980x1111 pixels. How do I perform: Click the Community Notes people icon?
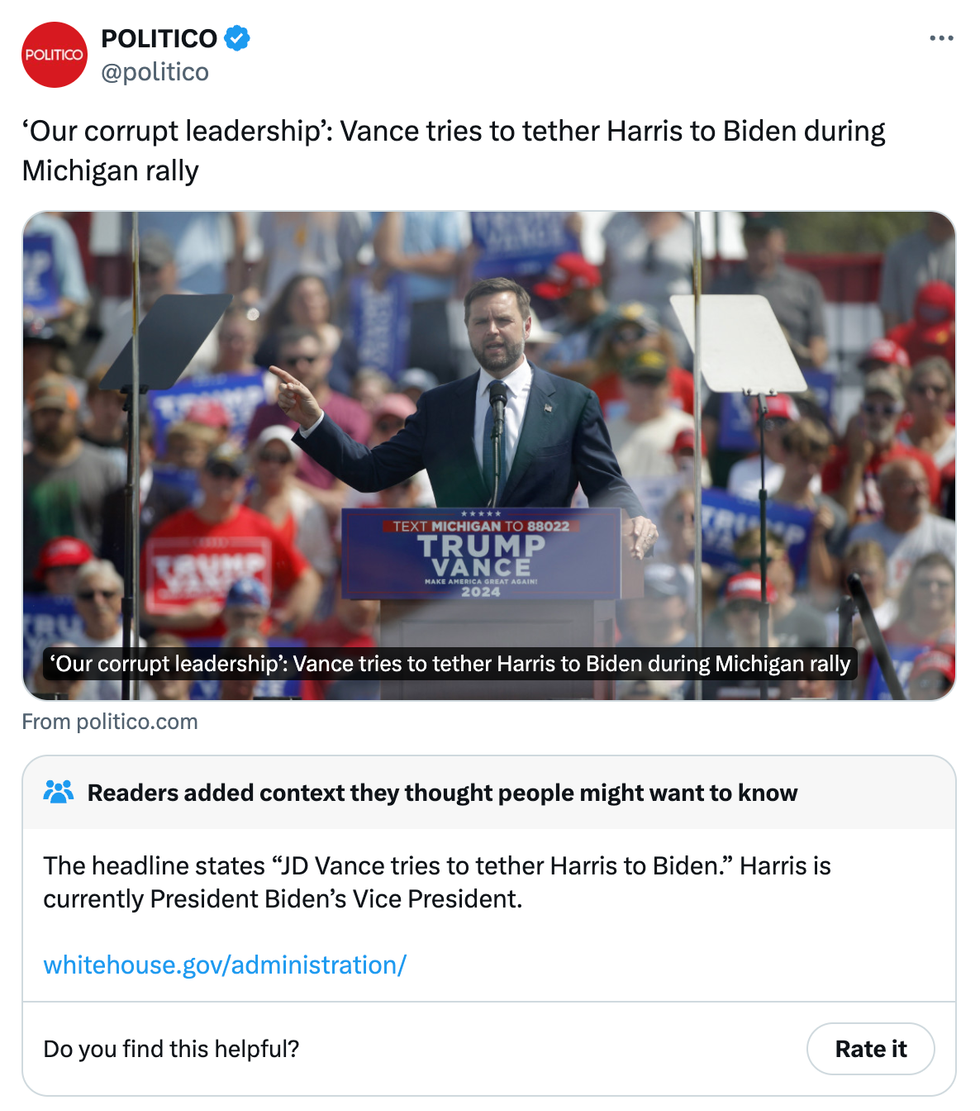(59, 793)
